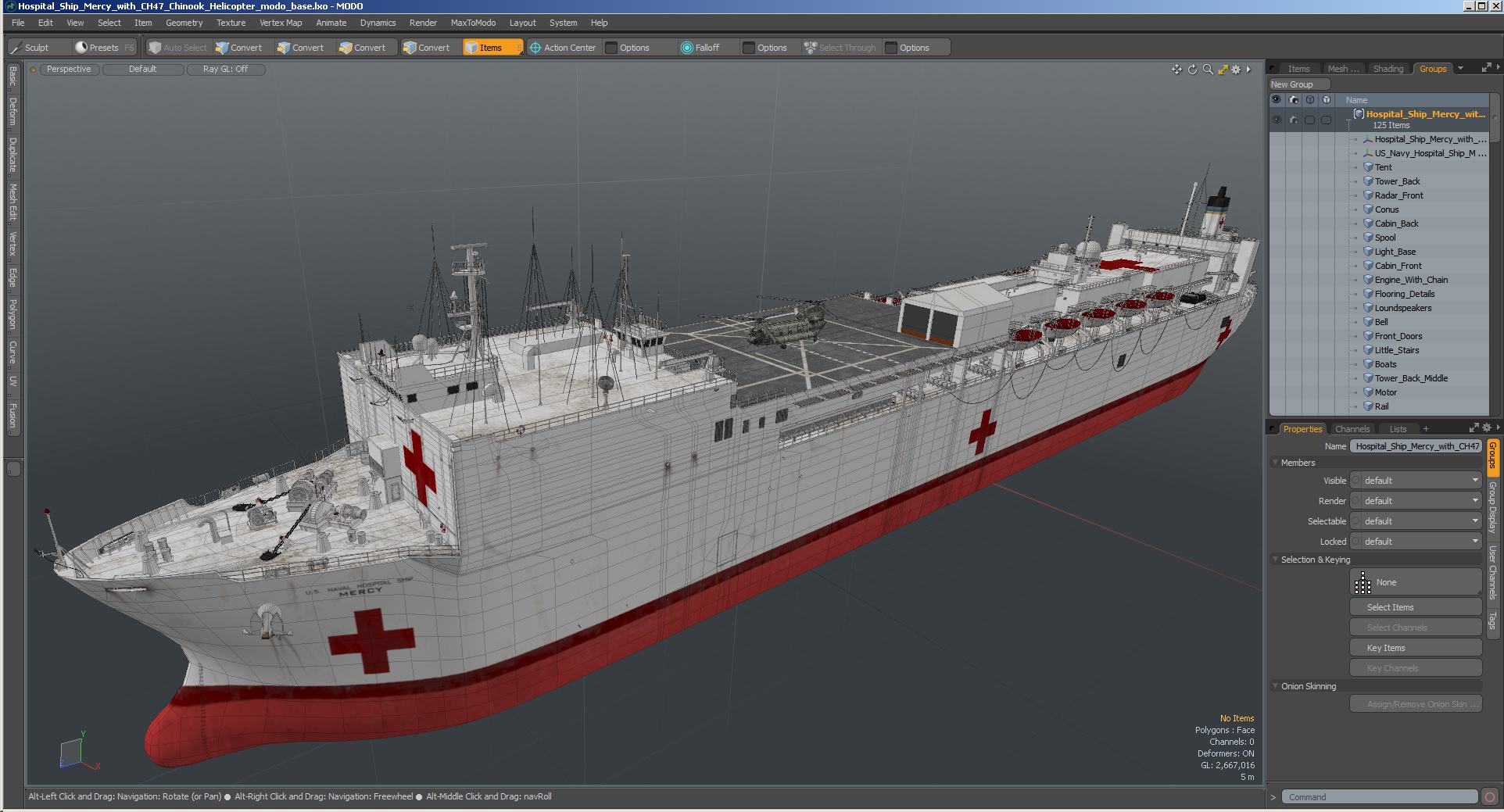Open the Groups panel tab dropdown arrow
Viewport: 1504px width, 812px height.
tap(1460, 69)
